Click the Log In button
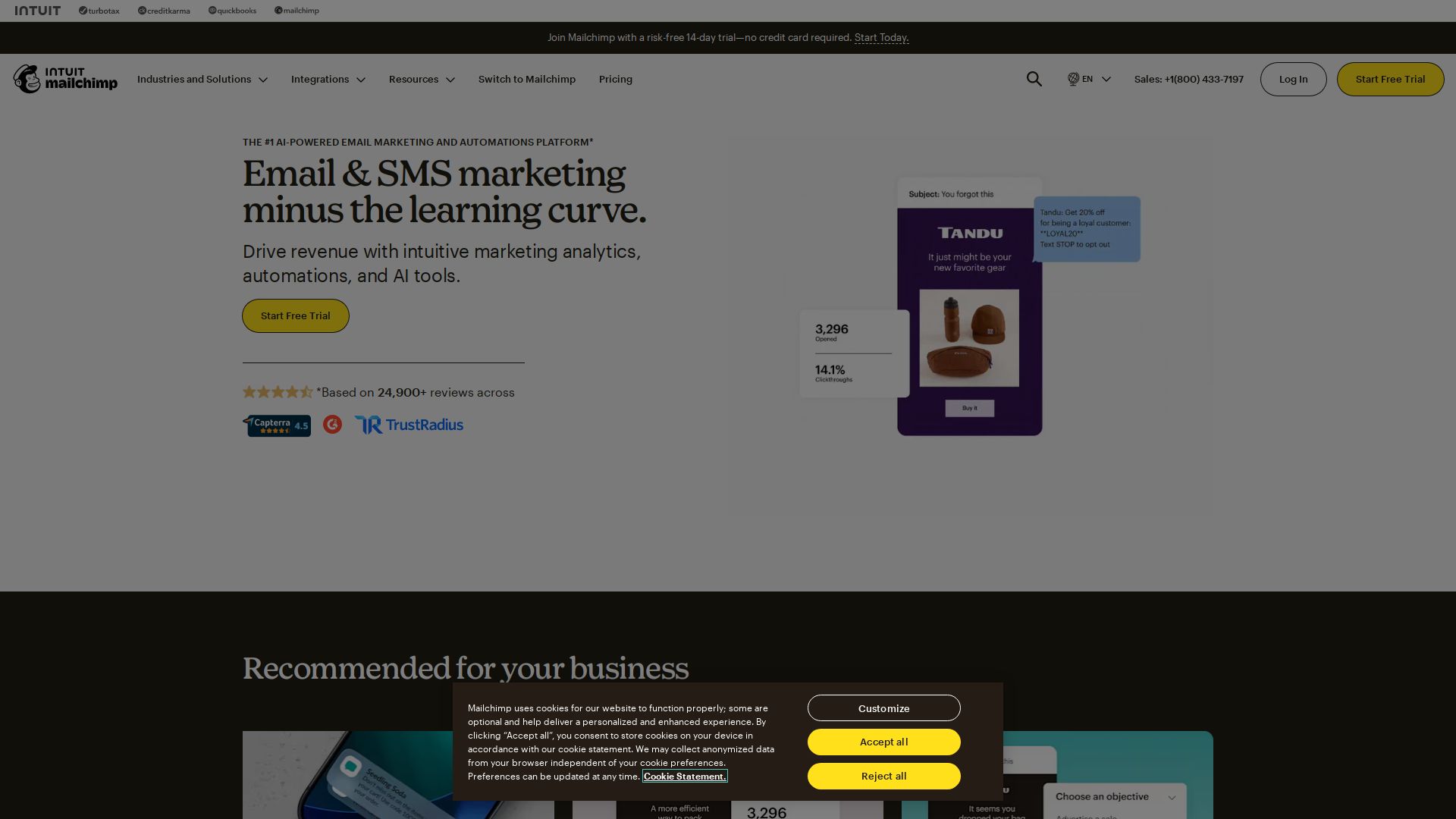 pos(1294,79)
